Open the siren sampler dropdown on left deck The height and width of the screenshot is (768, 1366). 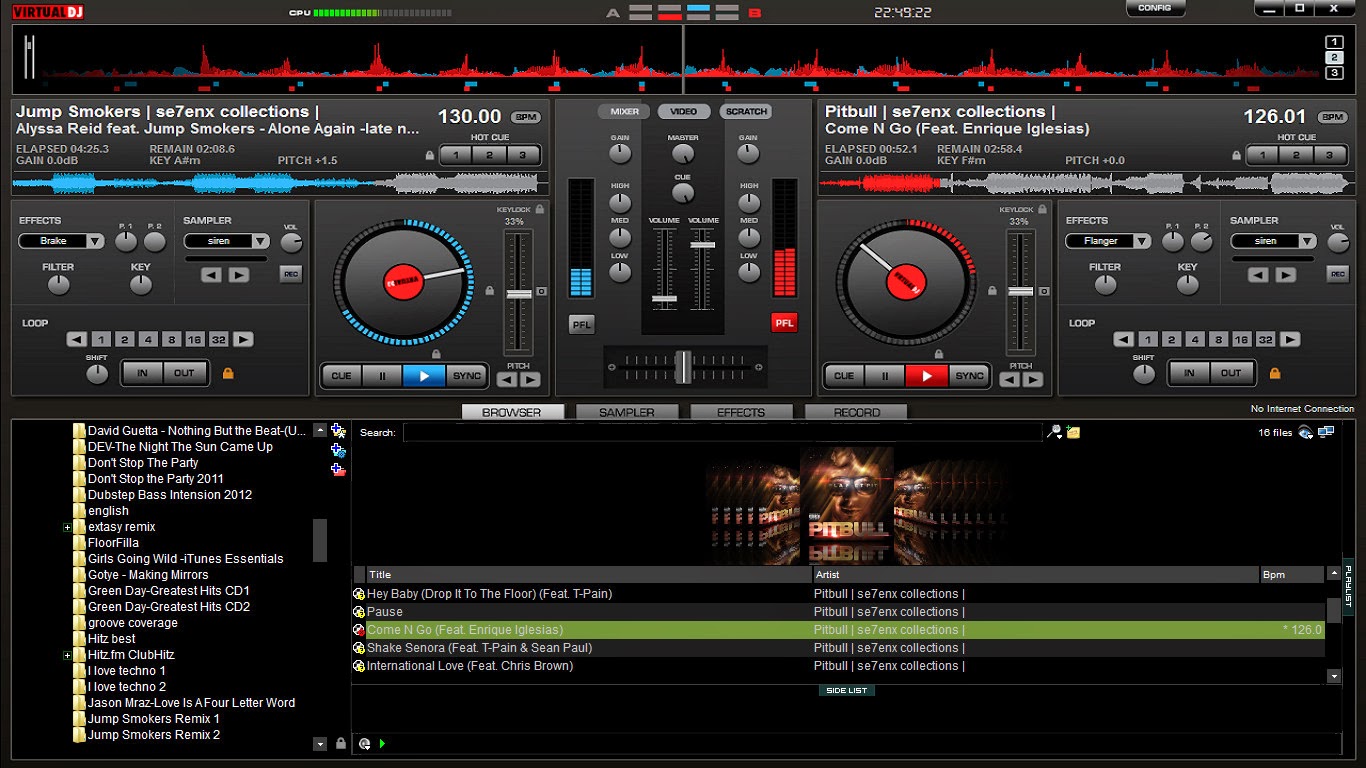coord(227,241)
